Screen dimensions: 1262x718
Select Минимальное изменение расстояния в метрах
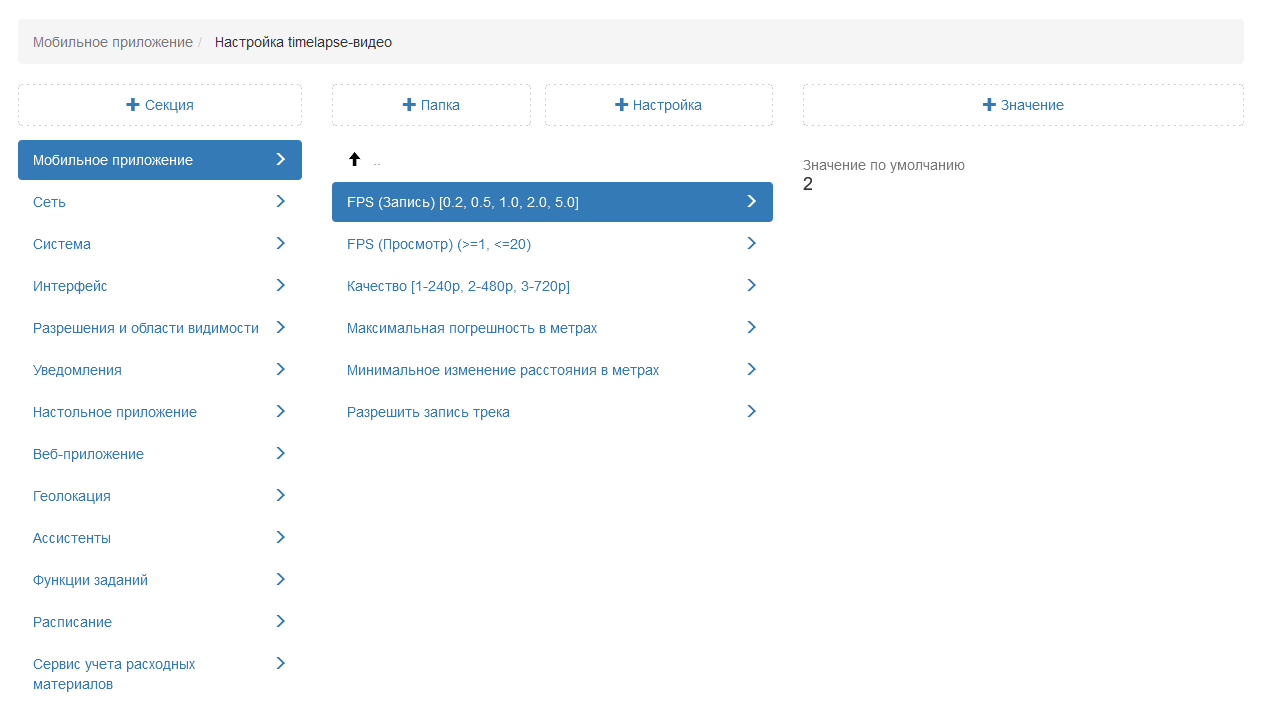coord(502,370)
